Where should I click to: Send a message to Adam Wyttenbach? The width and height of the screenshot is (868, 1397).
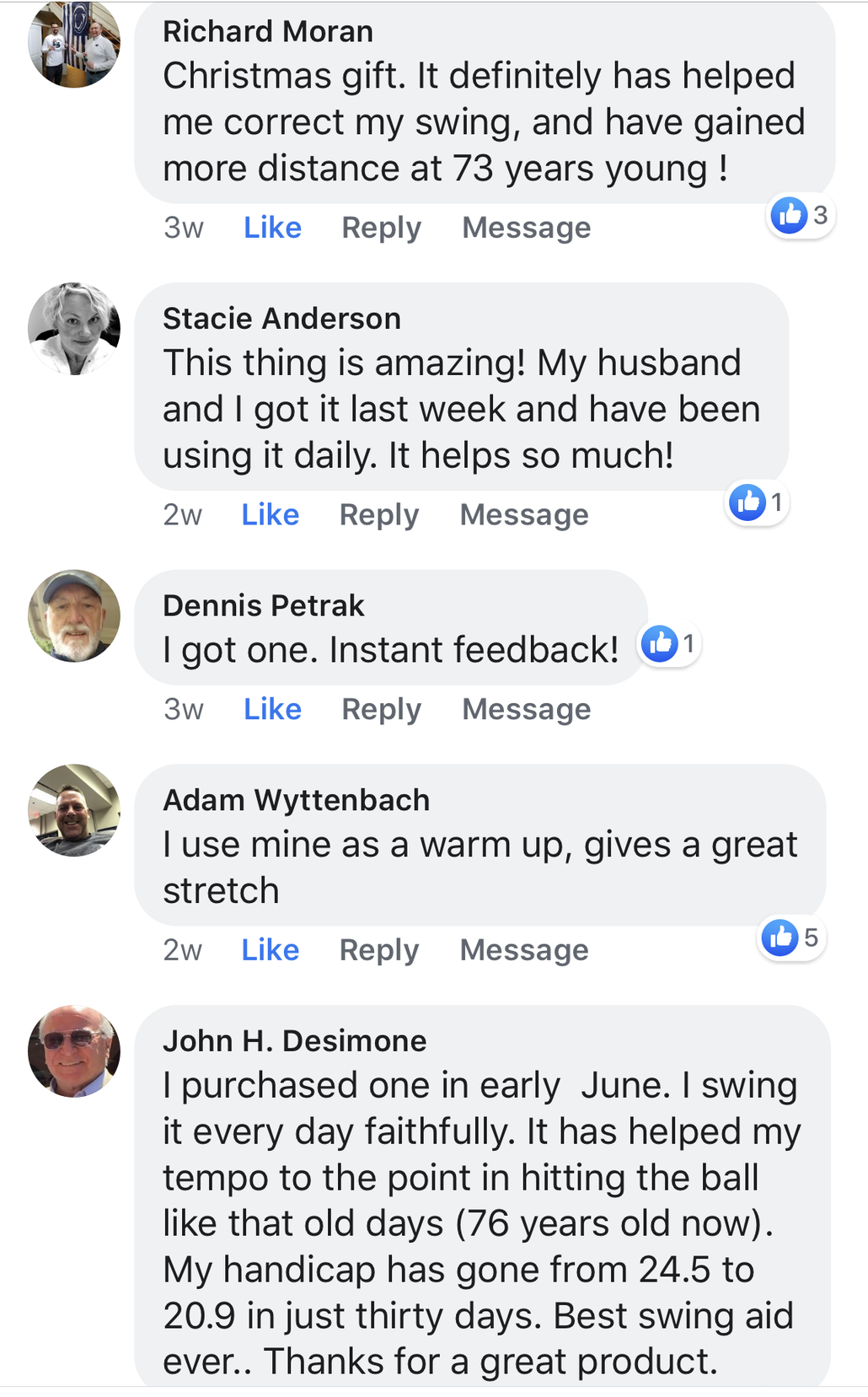coord(523,950)
